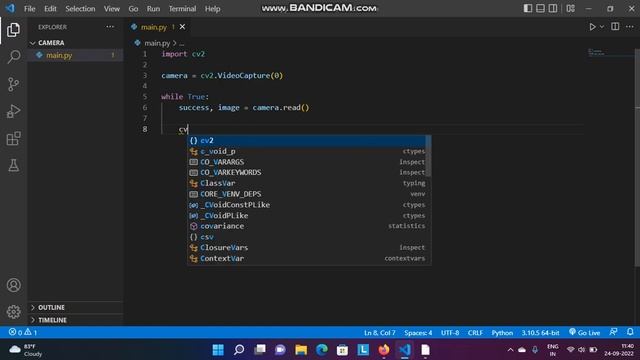Image resolution: width=640 pixels, height=360 pixels.
Task: Open the feedback icon in status bar
Action: click(613, 332)
